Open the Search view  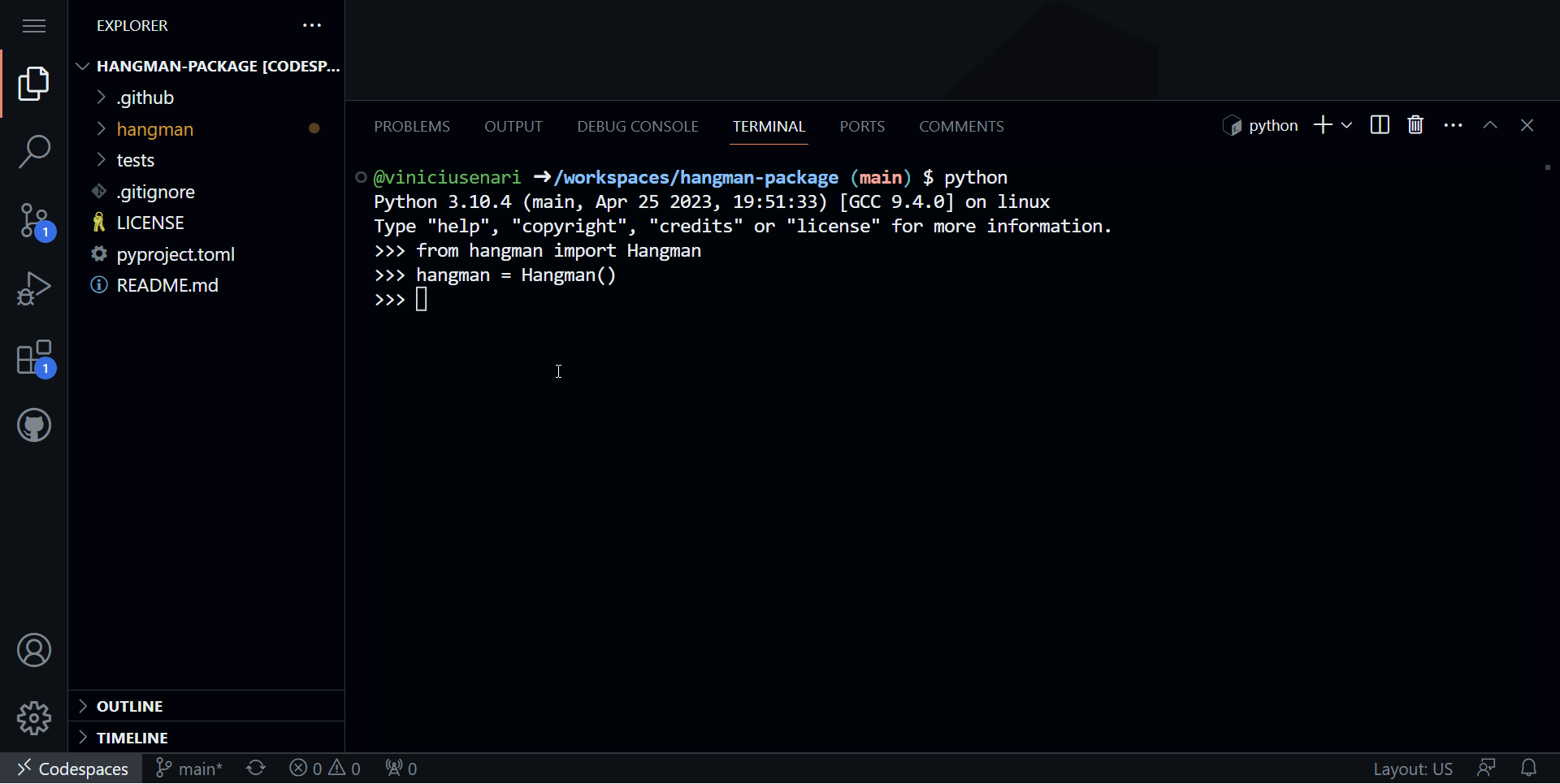tap(34, 152)
